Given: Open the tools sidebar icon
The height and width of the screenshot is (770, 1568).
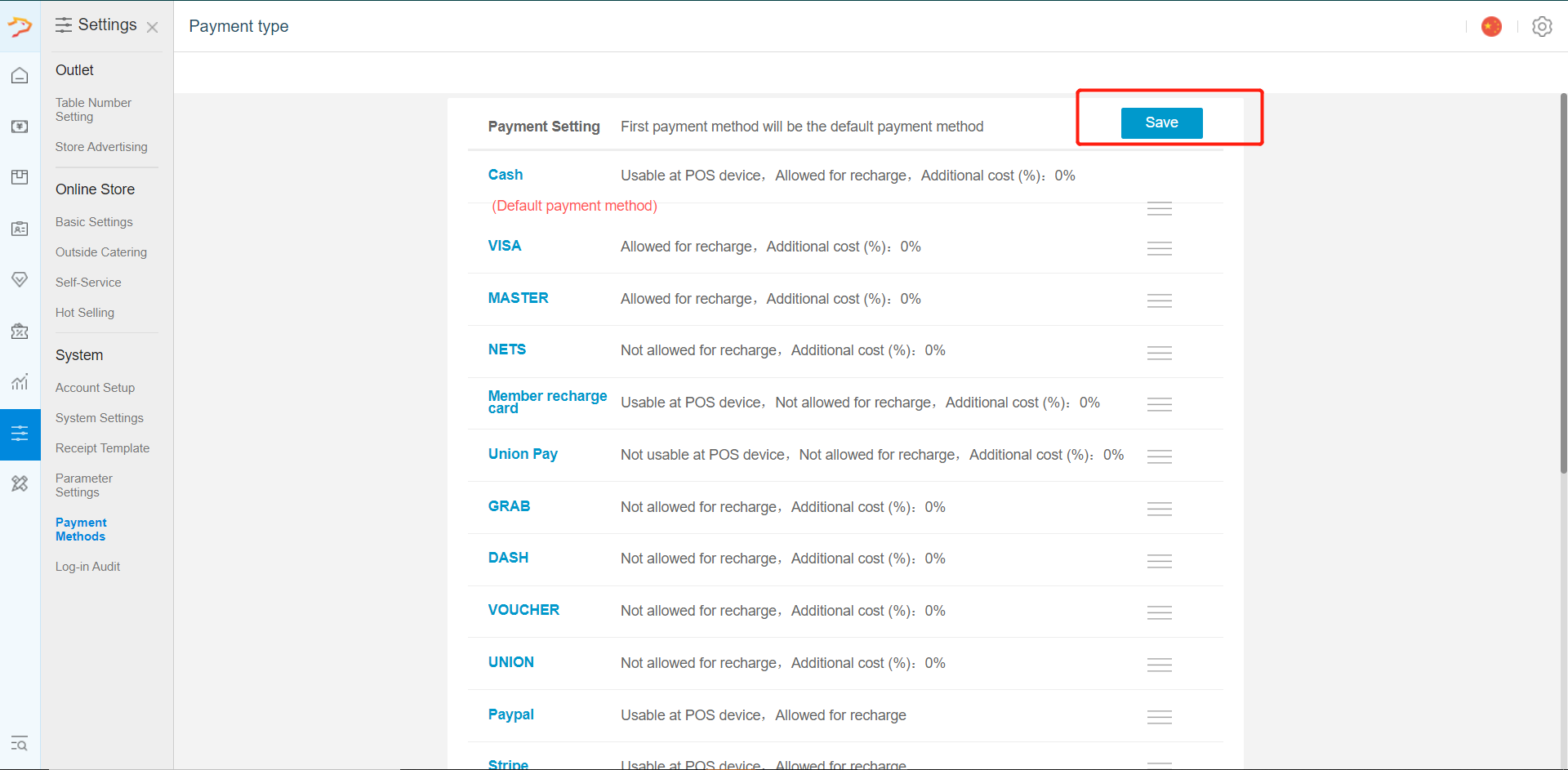Looking at the screenshot, I should pos(20,483).
